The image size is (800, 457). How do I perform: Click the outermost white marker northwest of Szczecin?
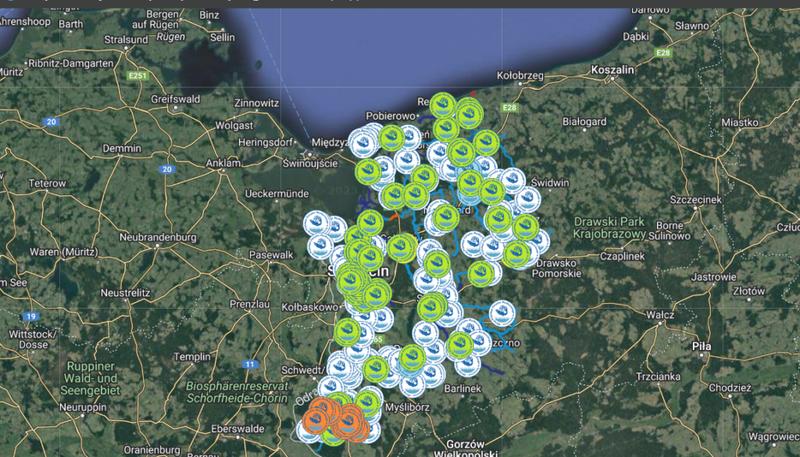316,223
